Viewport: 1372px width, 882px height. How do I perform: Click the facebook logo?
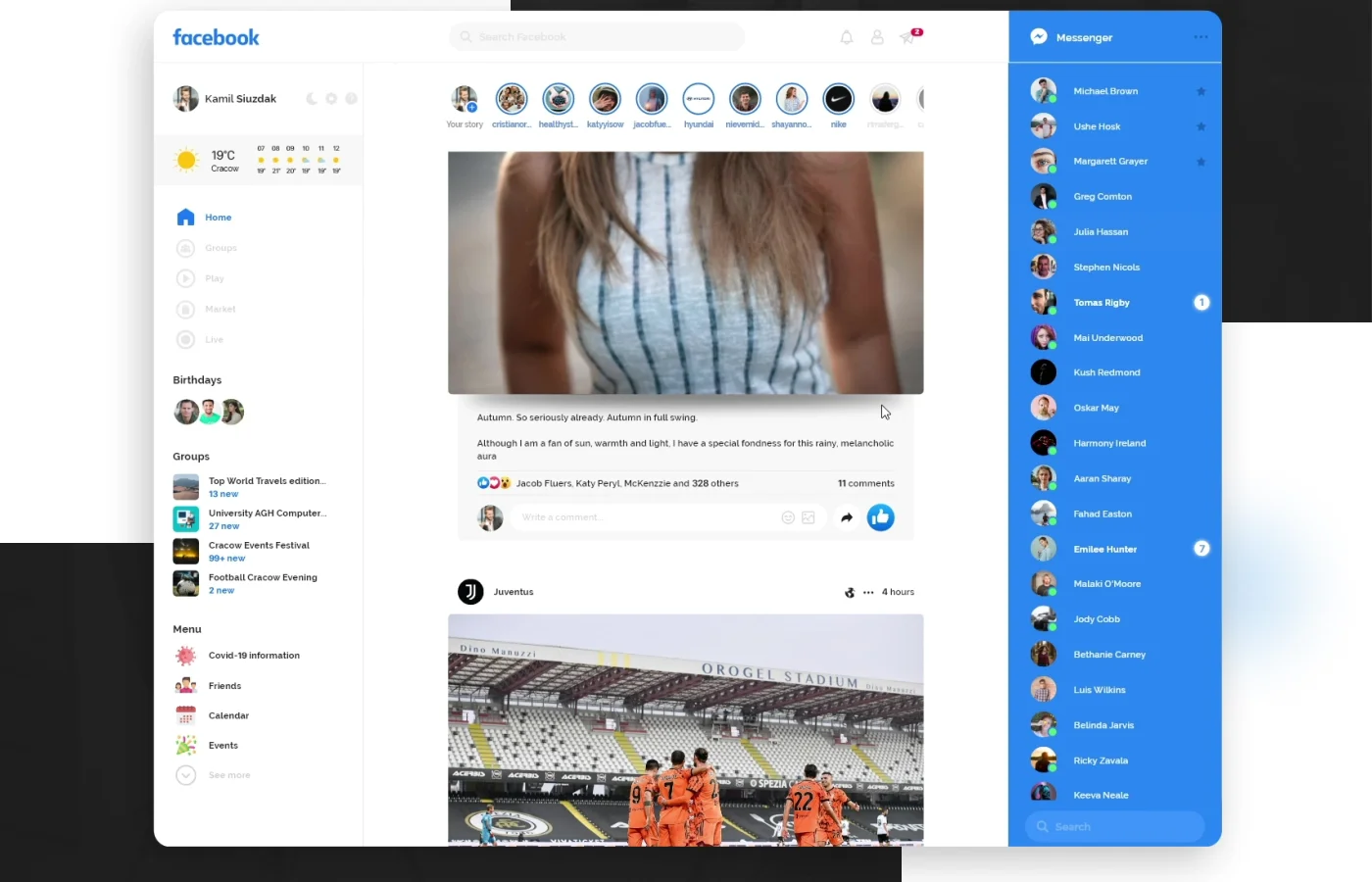click(216, 37)
